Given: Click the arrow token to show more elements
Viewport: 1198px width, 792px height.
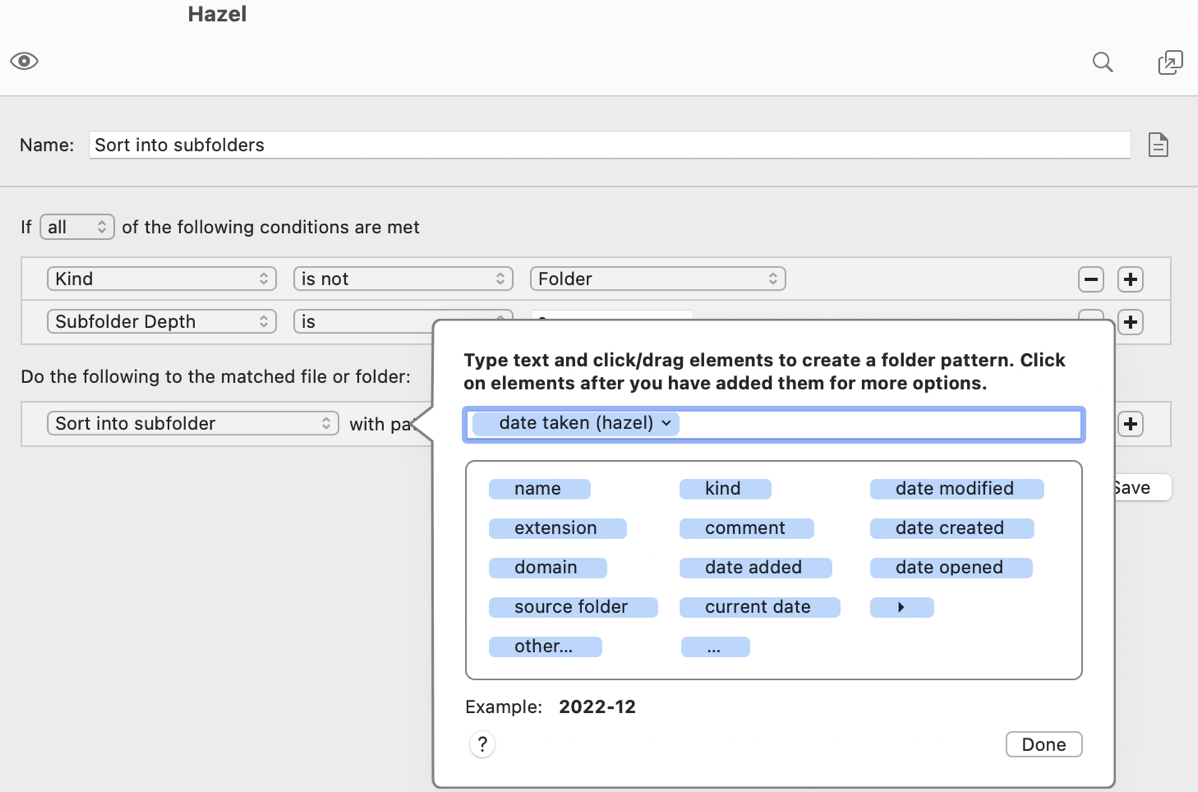Looking at the screenshot, I should [x=901, y=607].
